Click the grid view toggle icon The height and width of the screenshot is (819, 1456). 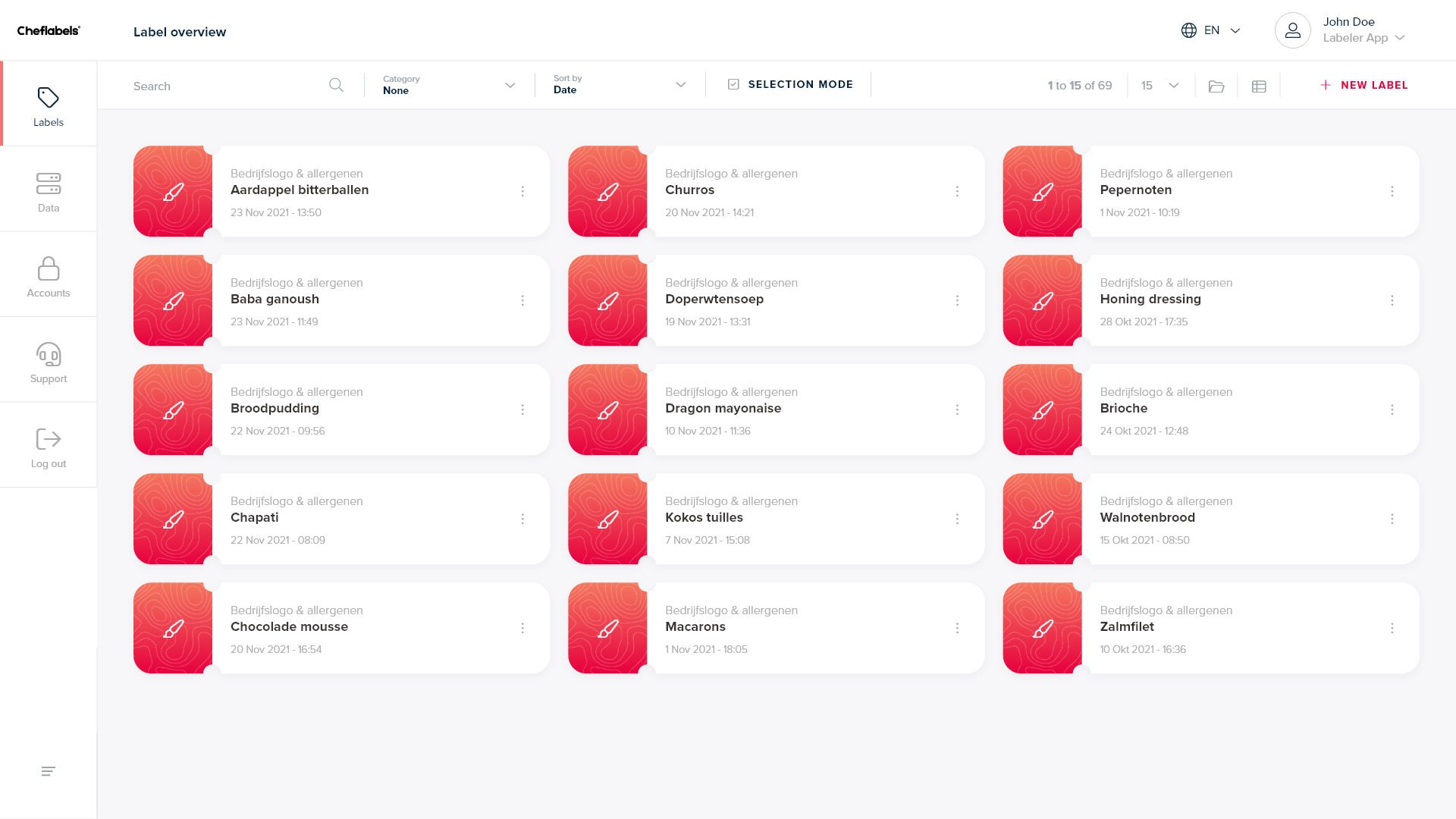pyautogui.click(x=1260, y=85)
